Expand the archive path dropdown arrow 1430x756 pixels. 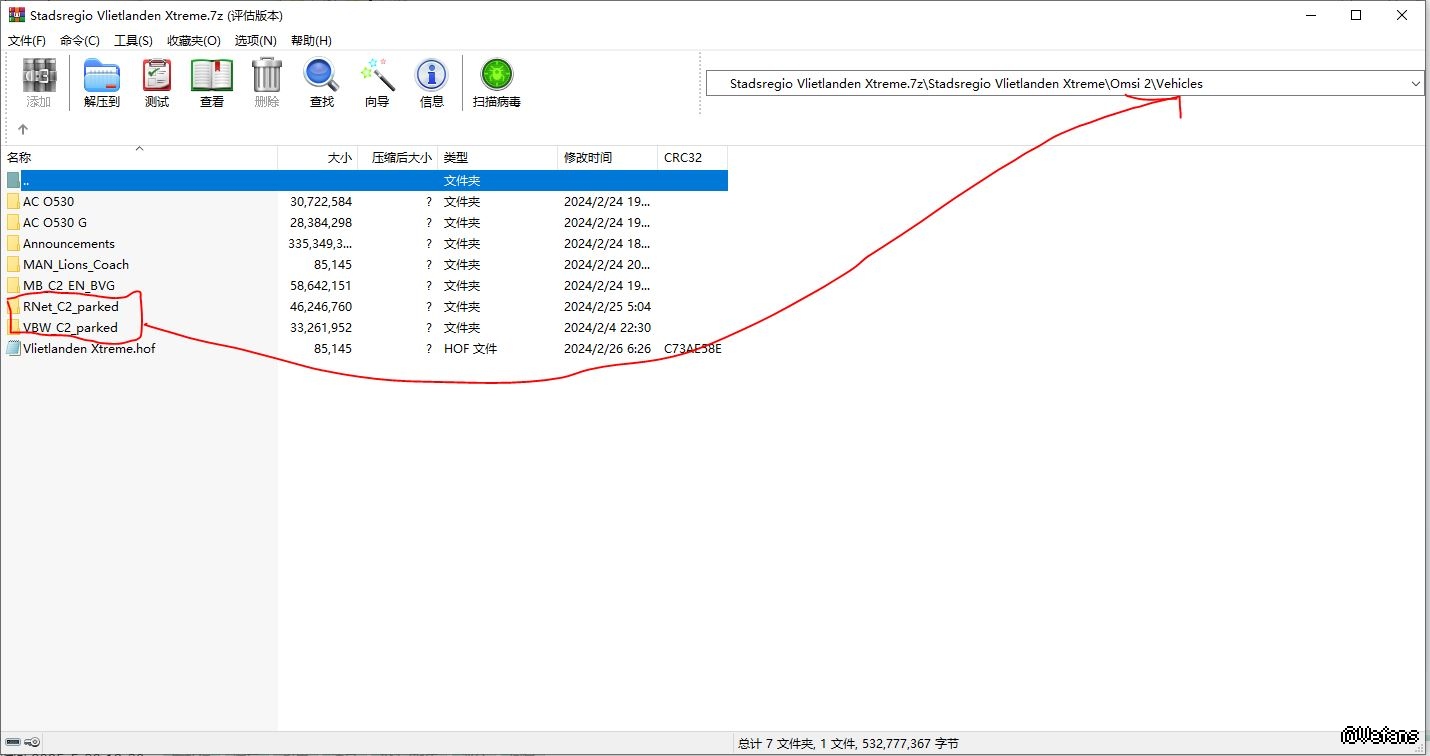point(1415,84)
